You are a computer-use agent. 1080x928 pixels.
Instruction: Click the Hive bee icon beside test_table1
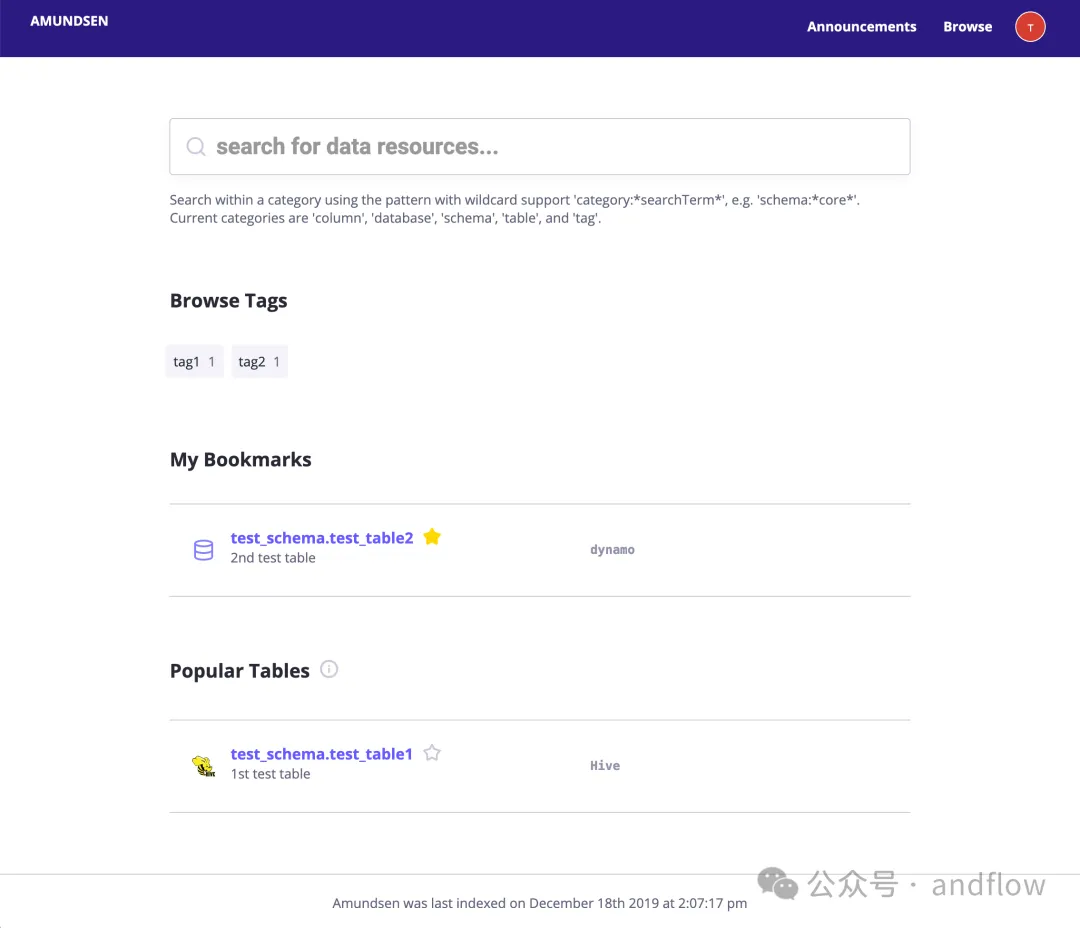point(204,766)
